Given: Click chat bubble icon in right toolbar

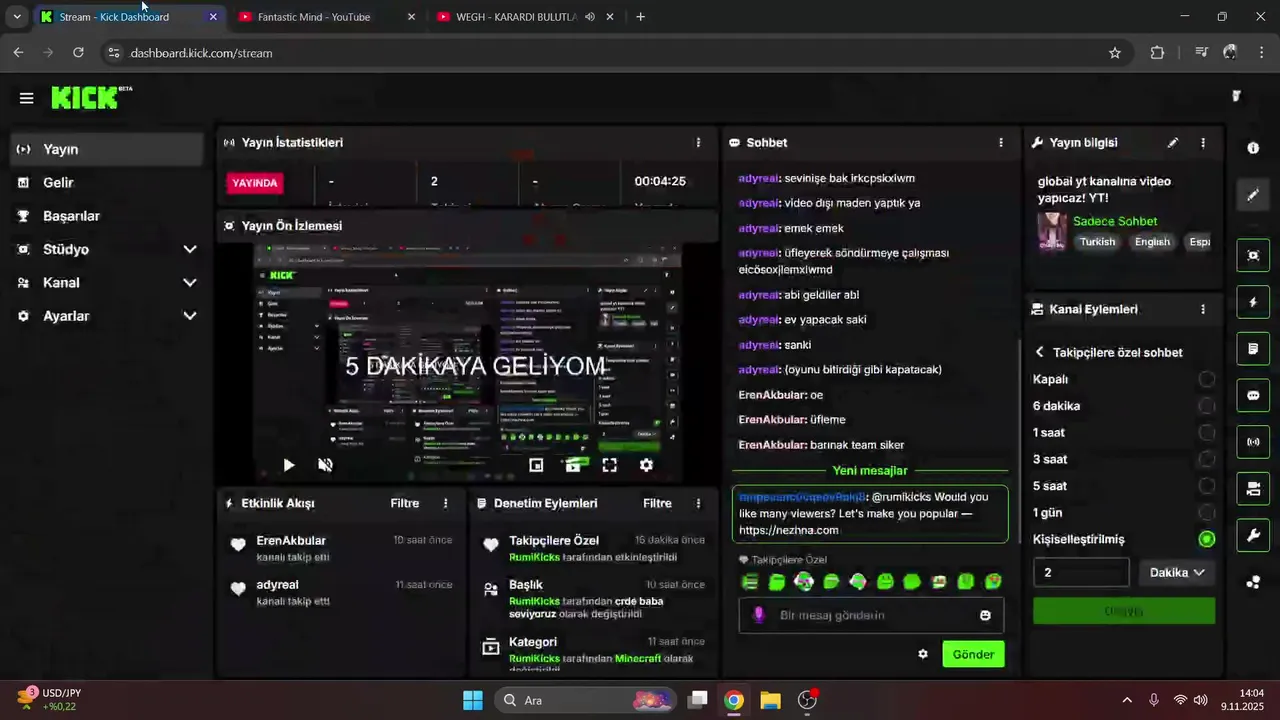Looking at the screenshot, I should pyautogui.click(x=1253, y=395).
